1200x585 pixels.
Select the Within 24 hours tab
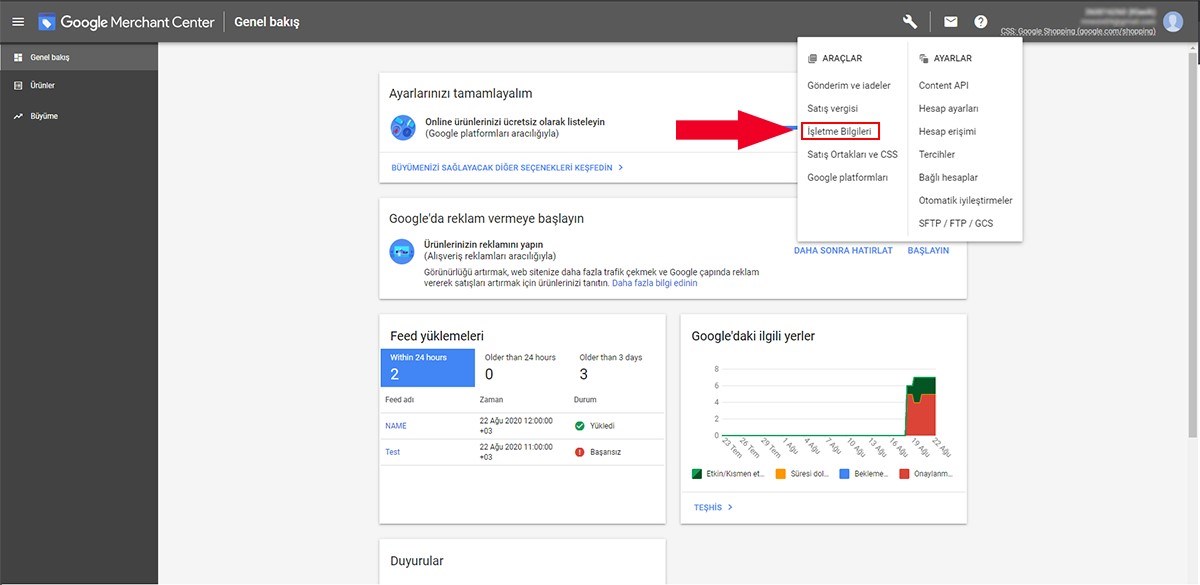[427, 367]
